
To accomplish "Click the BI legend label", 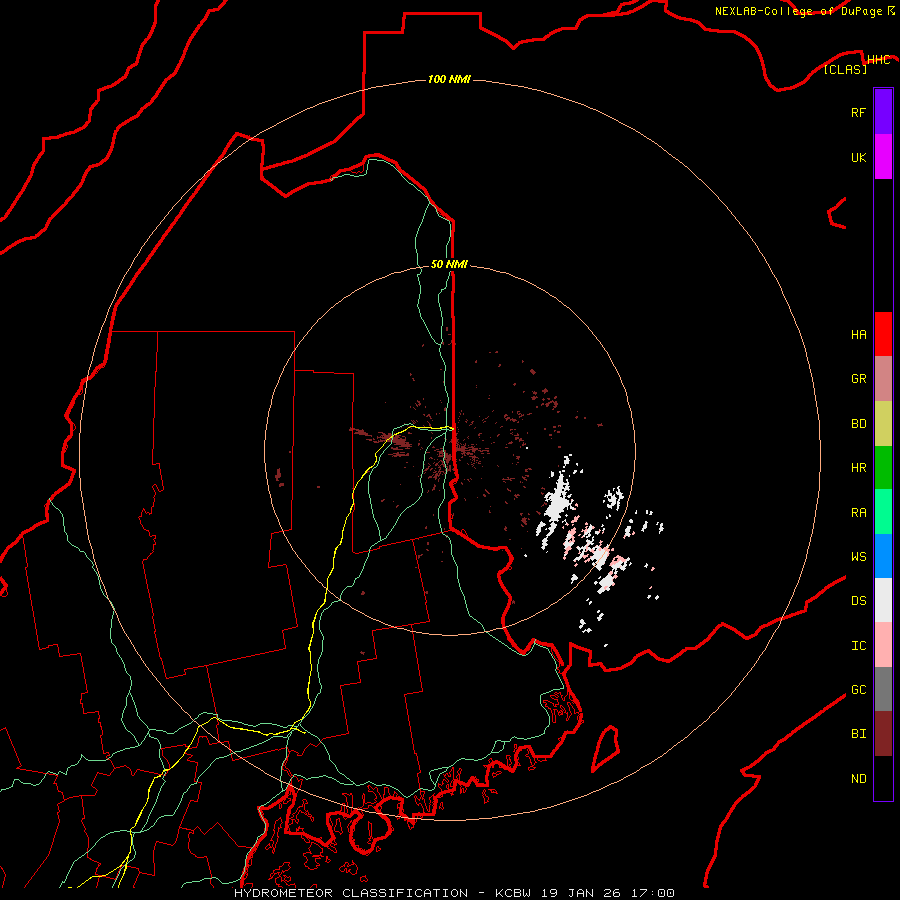I will click(x=858, y=734).
